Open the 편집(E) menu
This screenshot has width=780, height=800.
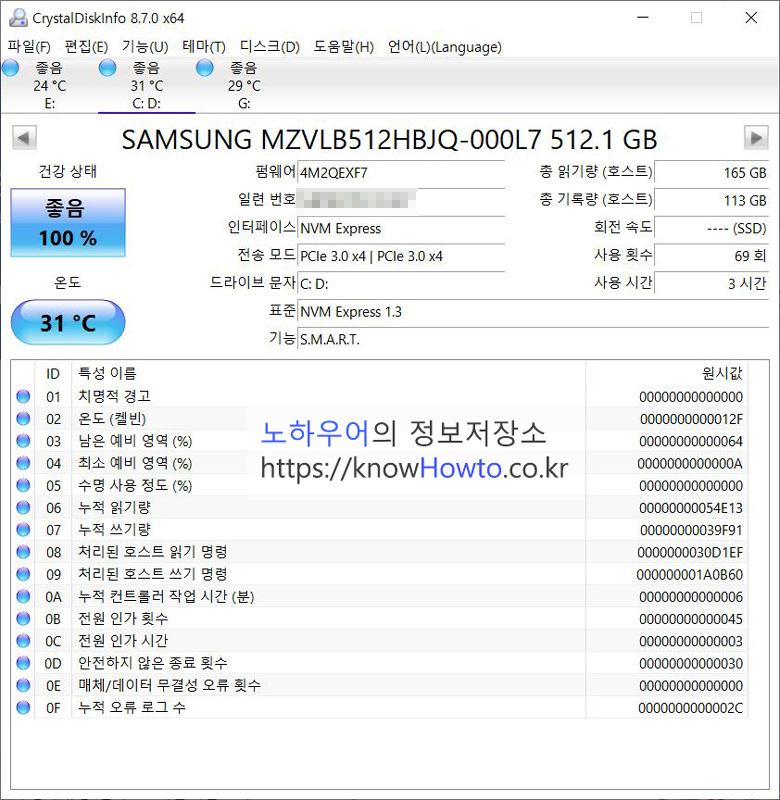click(86, 47)
